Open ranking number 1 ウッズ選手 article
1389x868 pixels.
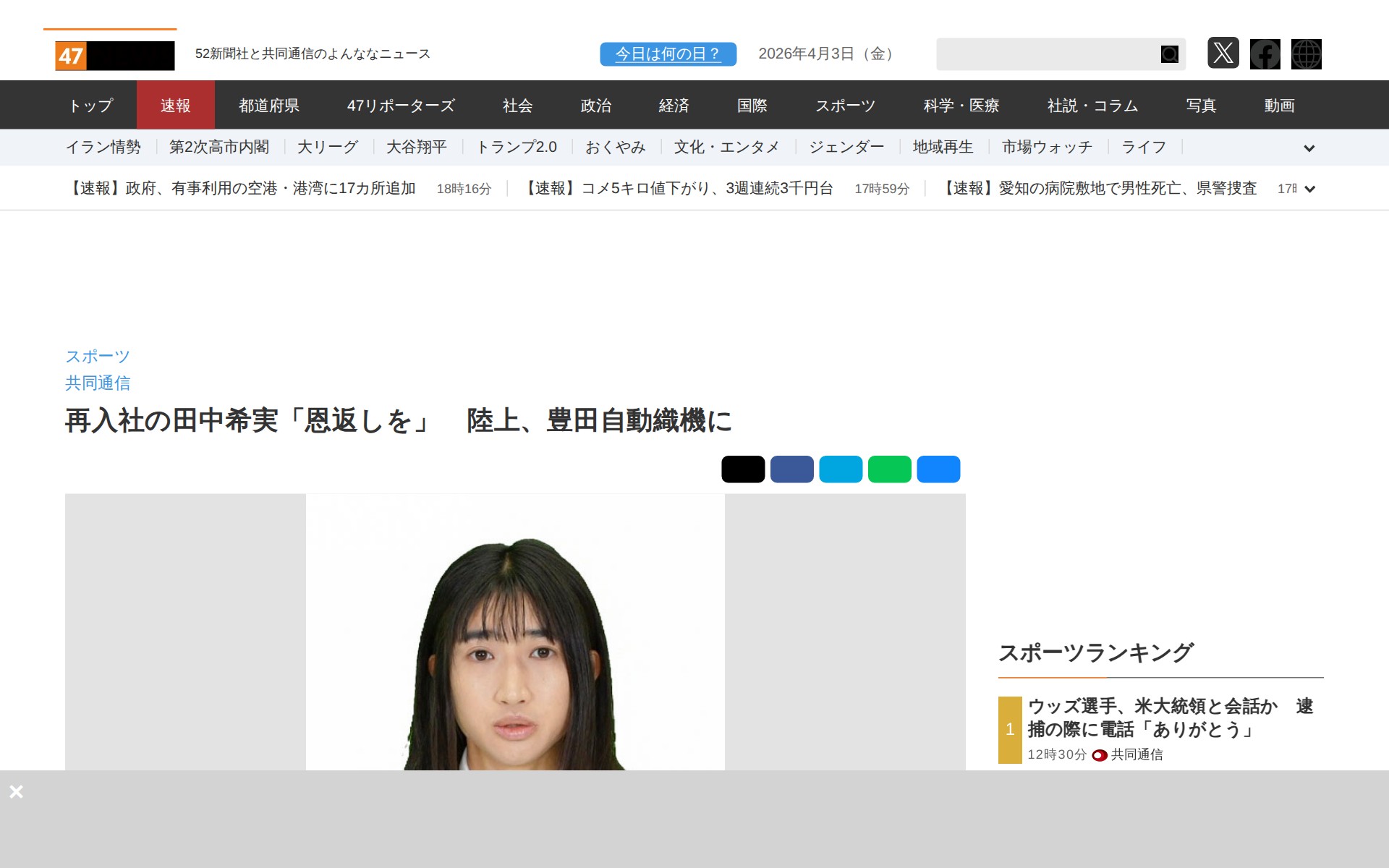coord(1169,718)
